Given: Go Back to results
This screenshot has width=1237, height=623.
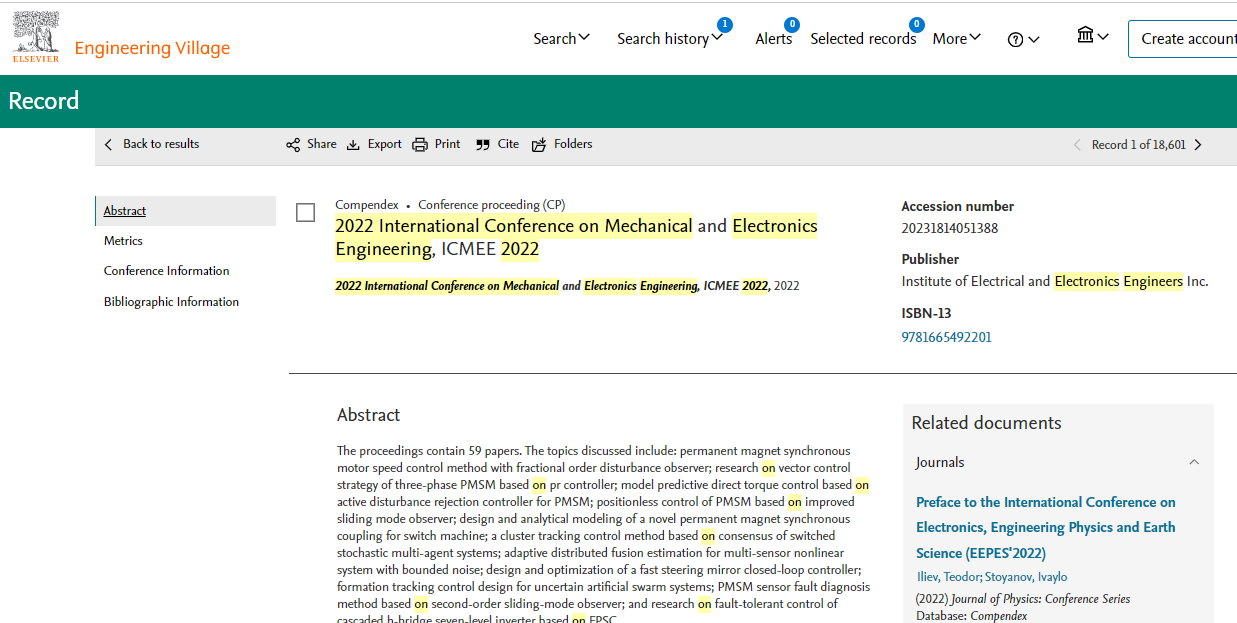Looking at the screenshot, I should 152,144.
